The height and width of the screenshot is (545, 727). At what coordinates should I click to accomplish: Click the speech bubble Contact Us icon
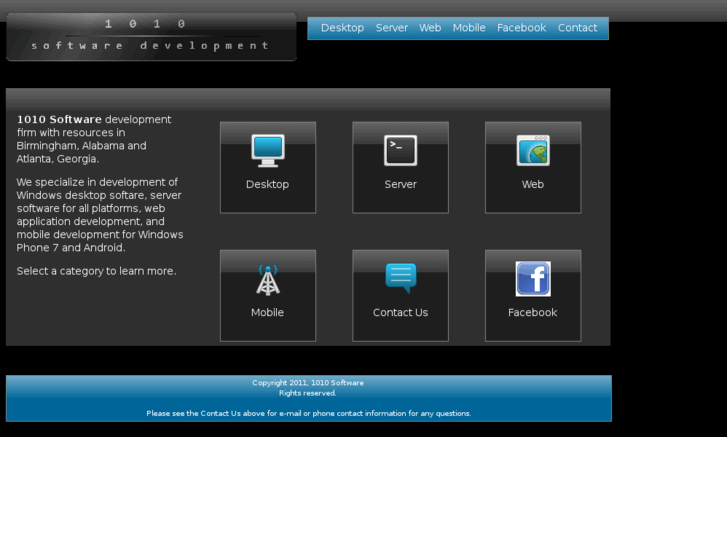[401, 278]
